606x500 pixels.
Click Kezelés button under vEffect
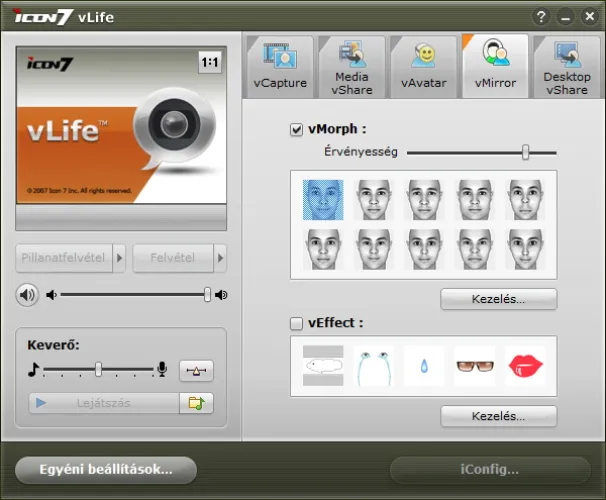click(x=499, y=416)
